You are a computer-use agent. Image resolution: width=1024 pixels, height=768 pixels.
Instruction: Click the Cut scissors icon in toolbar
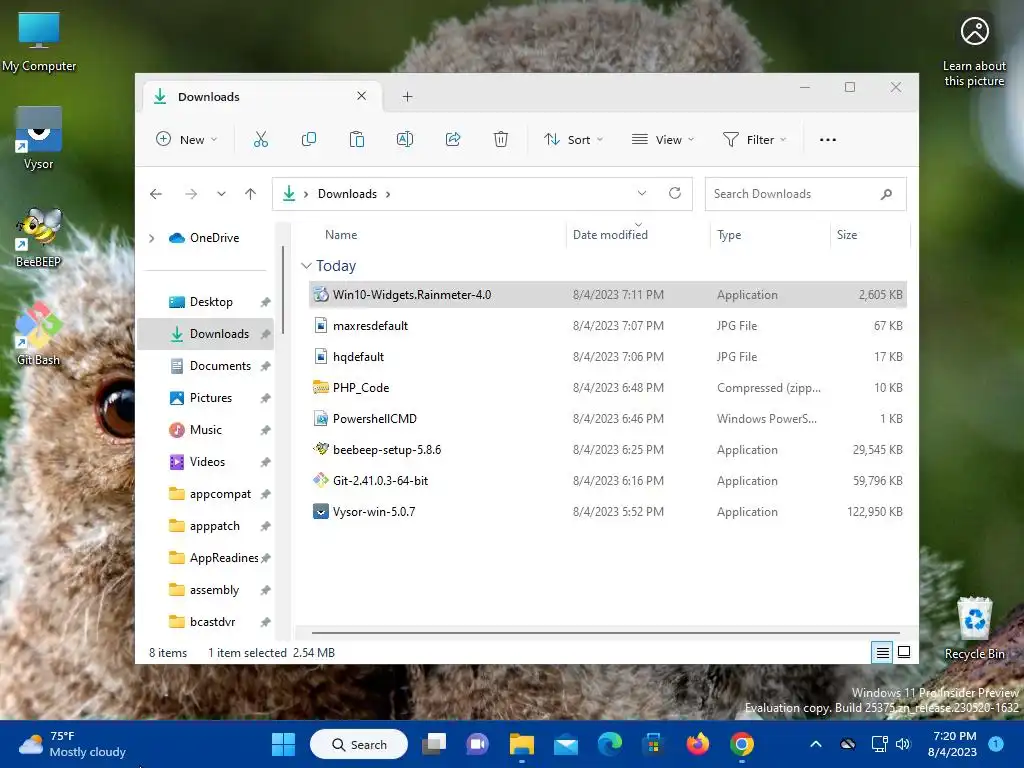pos(261,139)
